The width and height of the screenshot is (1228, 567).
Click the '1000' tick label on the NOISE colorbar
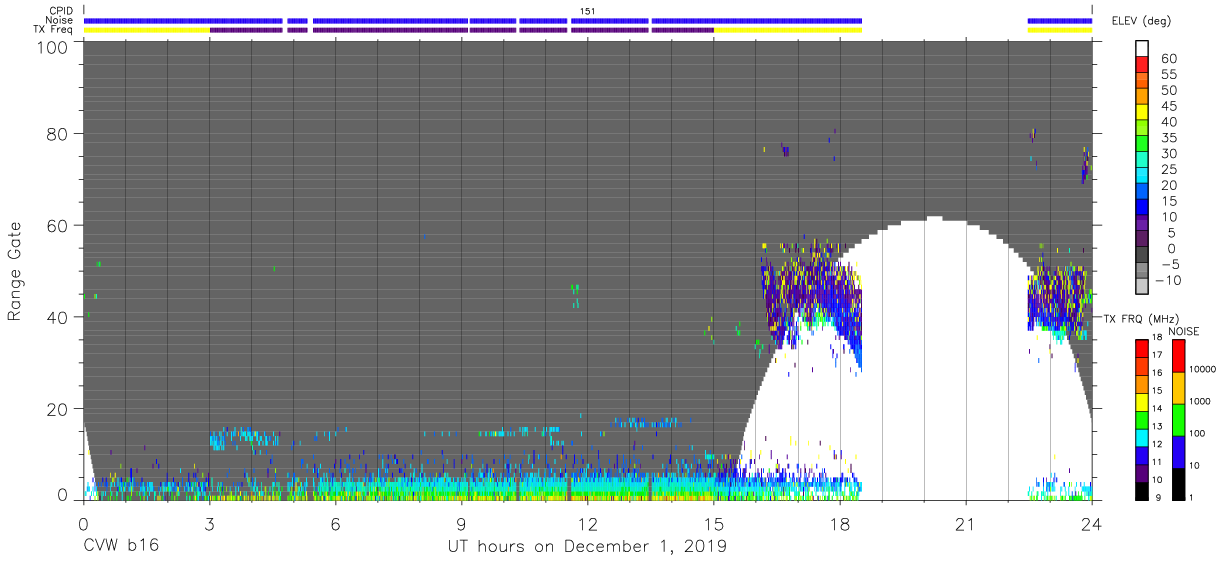click(1201, 402)
